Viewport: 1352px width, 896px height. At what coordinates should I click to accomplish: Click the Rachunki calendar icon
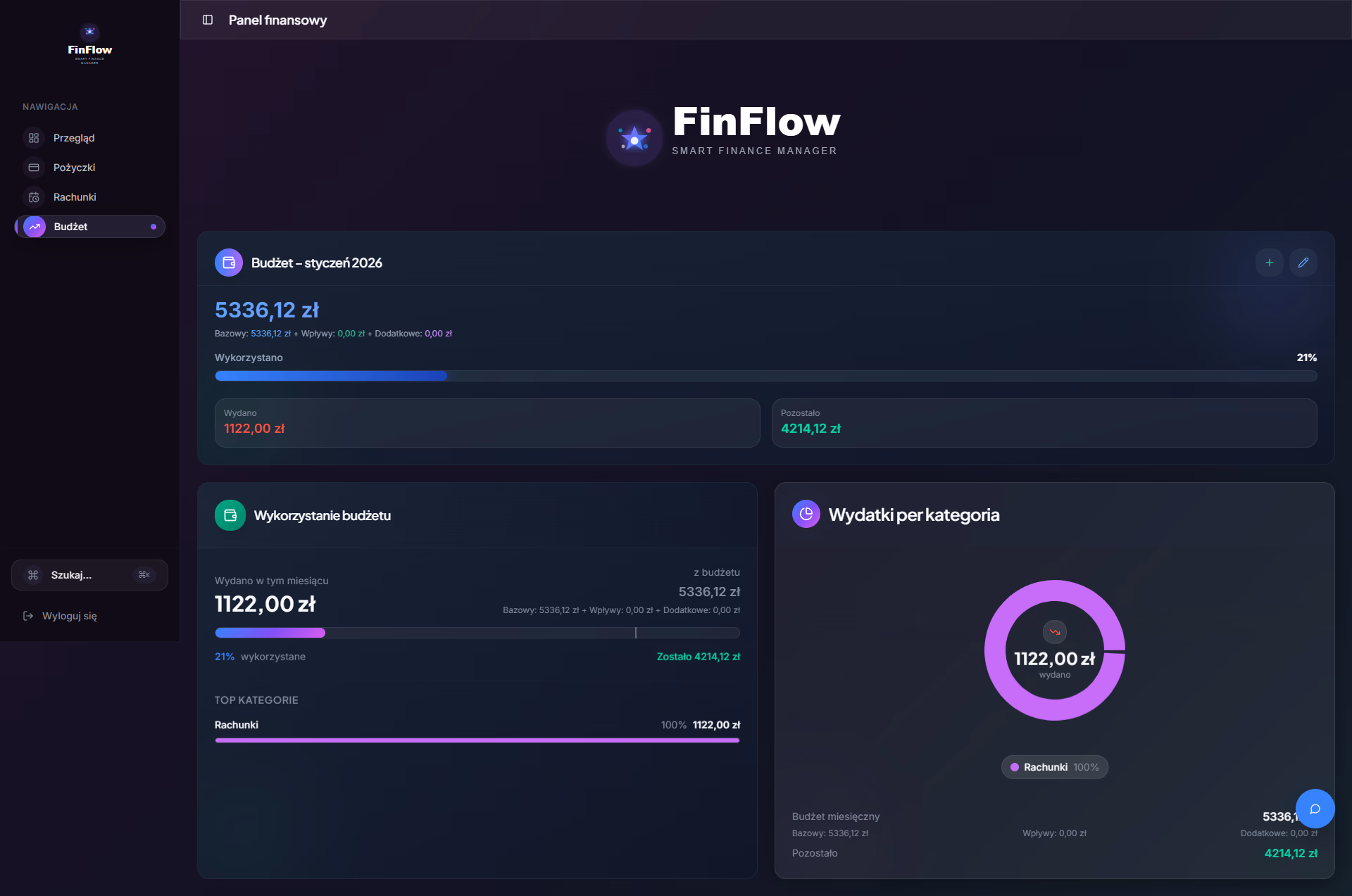(x=34, y=197)
